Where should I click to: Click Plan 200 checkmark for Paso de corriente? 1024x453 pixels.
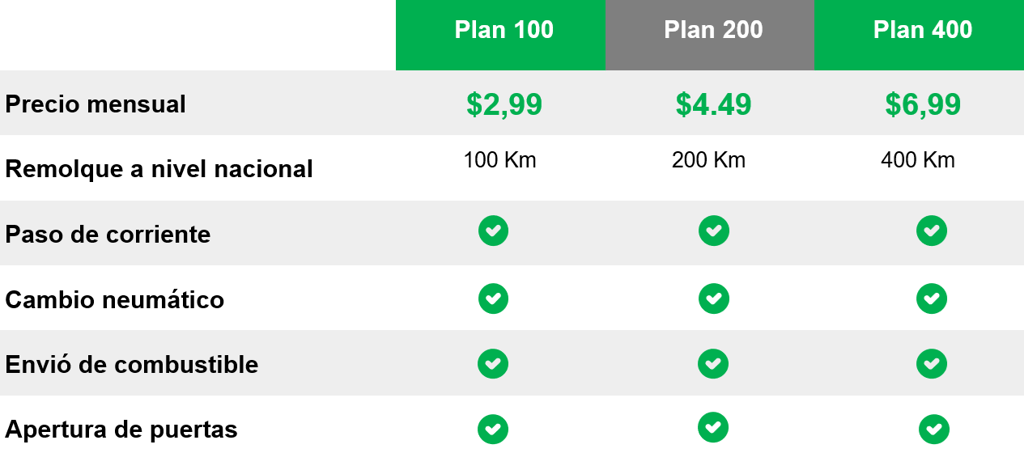713,231
